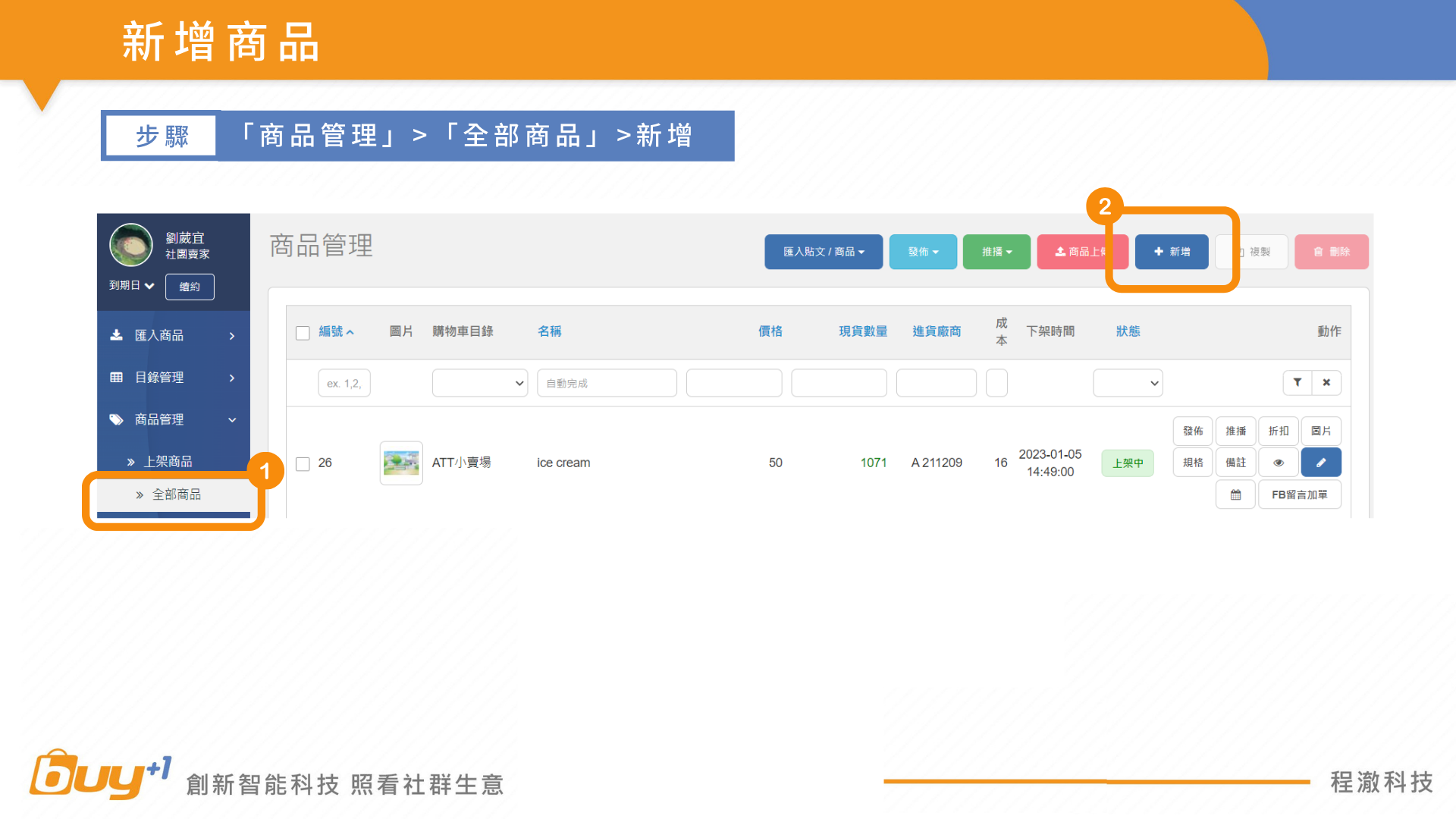Viewport: 1456px width, 819px height.
Task: Expand the 發佈 dropdown button
Action: [923, 252]
